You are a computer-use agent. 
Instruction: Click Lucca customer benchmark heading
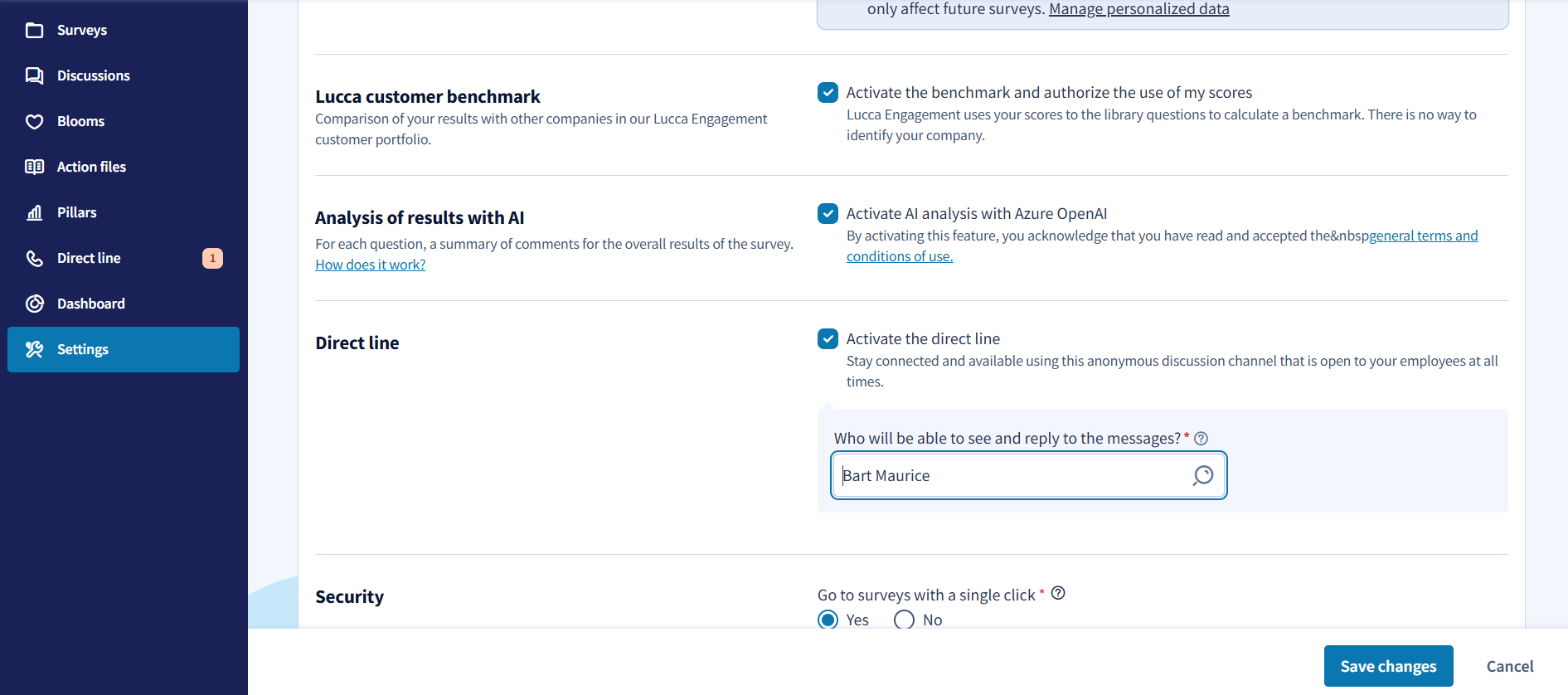428,96
